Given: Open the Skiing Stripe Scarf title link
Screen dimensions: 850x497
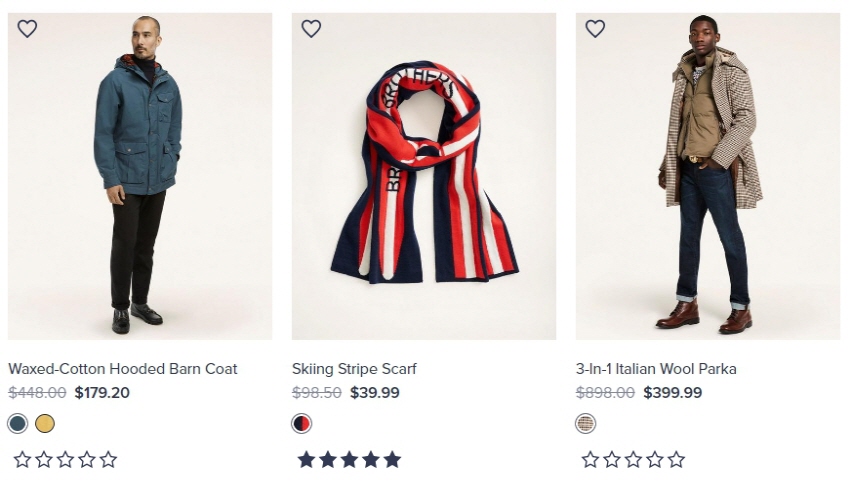Looking at the screenshot, I should [354, 369].
